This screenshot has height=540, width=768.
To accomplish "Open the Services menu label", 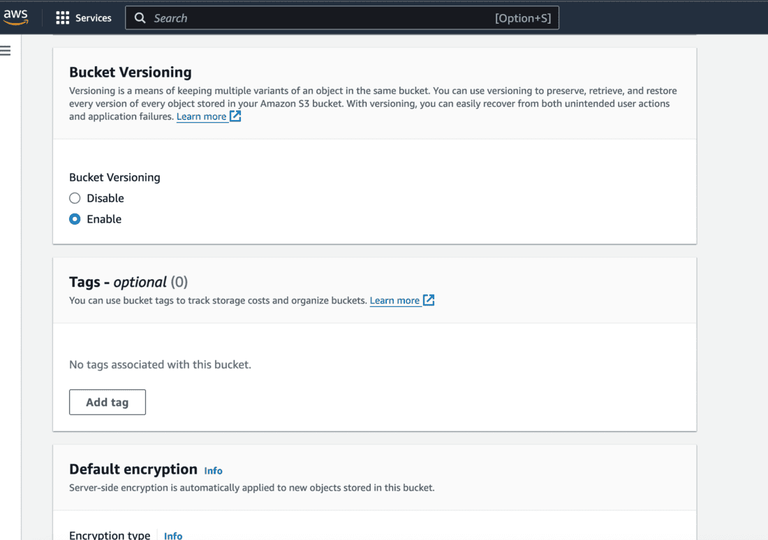I will point(93,18).
